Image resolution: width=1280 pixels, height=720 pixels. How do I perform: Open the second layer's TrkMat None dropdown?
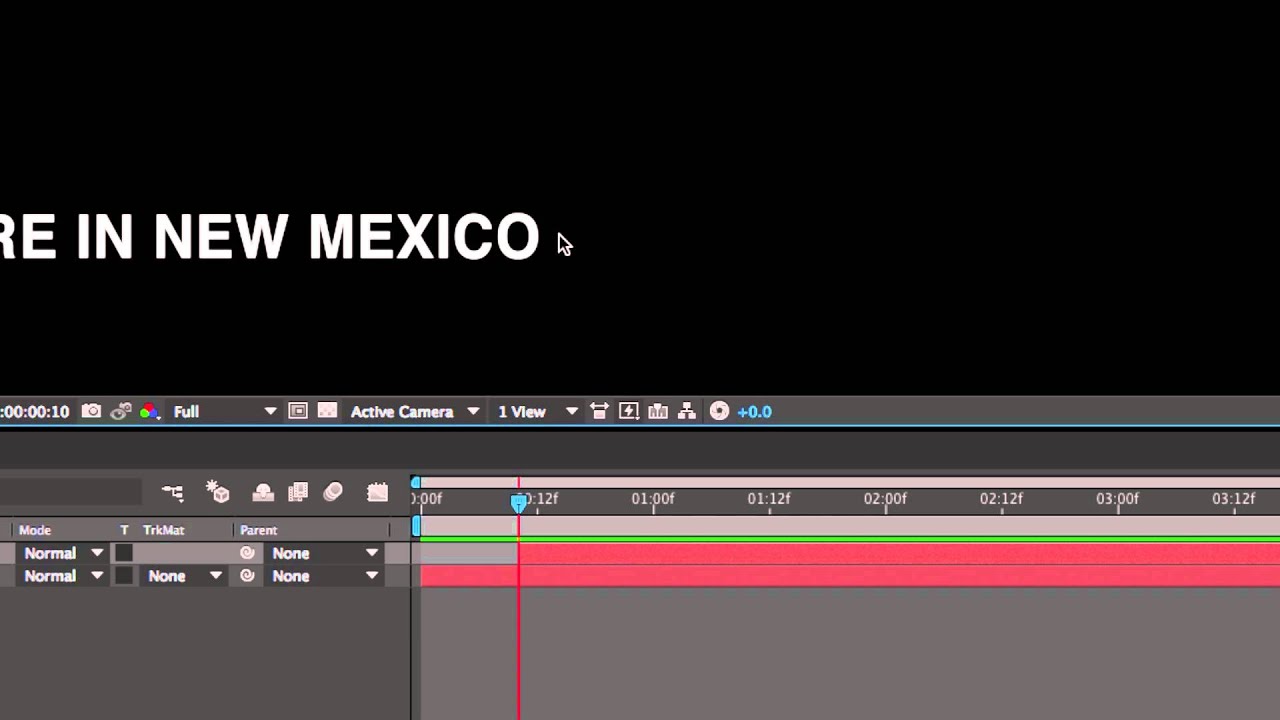coord(184,576)
